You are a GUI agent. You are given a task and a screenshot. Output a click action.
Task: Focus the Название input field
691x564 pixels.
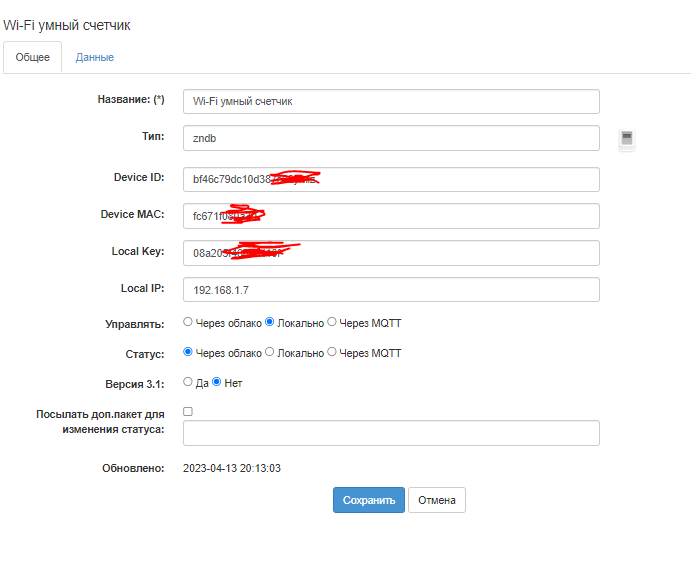point(391,101)
